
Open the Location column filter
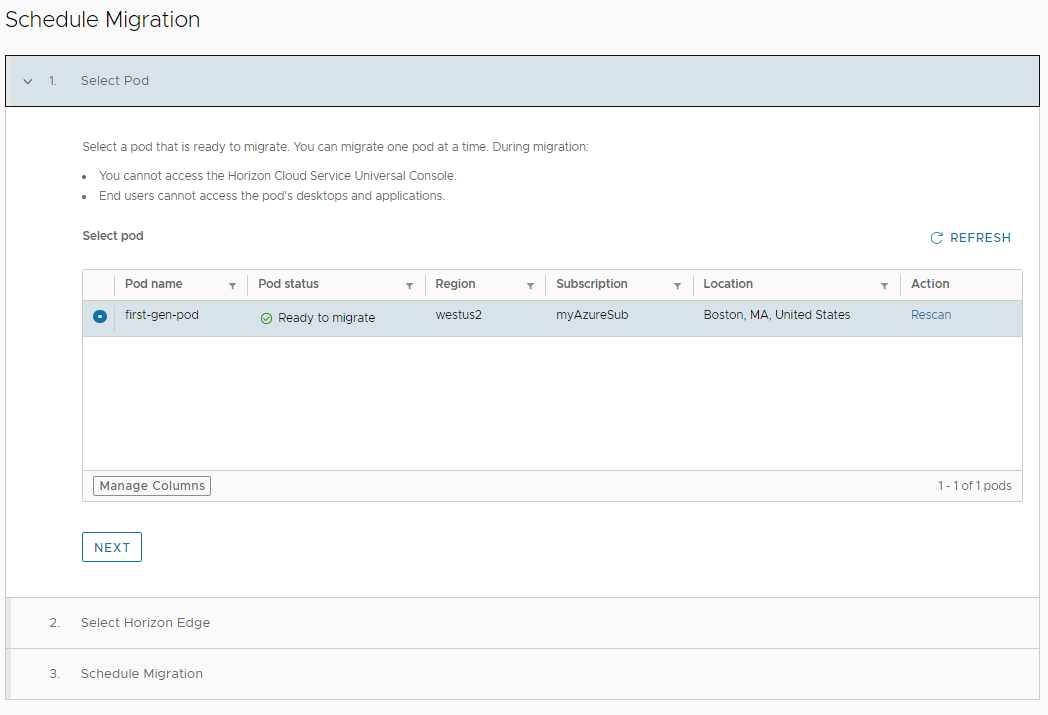tap(884, 286)
